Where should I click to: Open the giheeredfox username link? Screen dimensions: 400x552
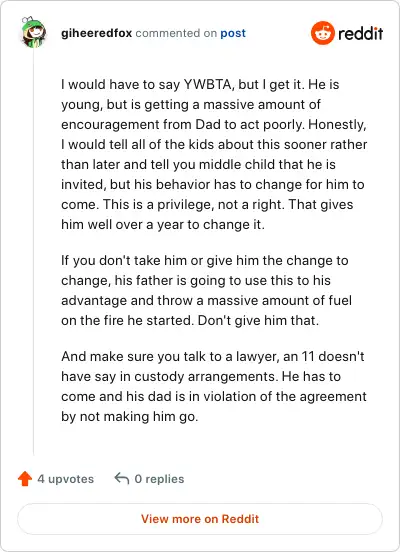[x=96, y=33]
